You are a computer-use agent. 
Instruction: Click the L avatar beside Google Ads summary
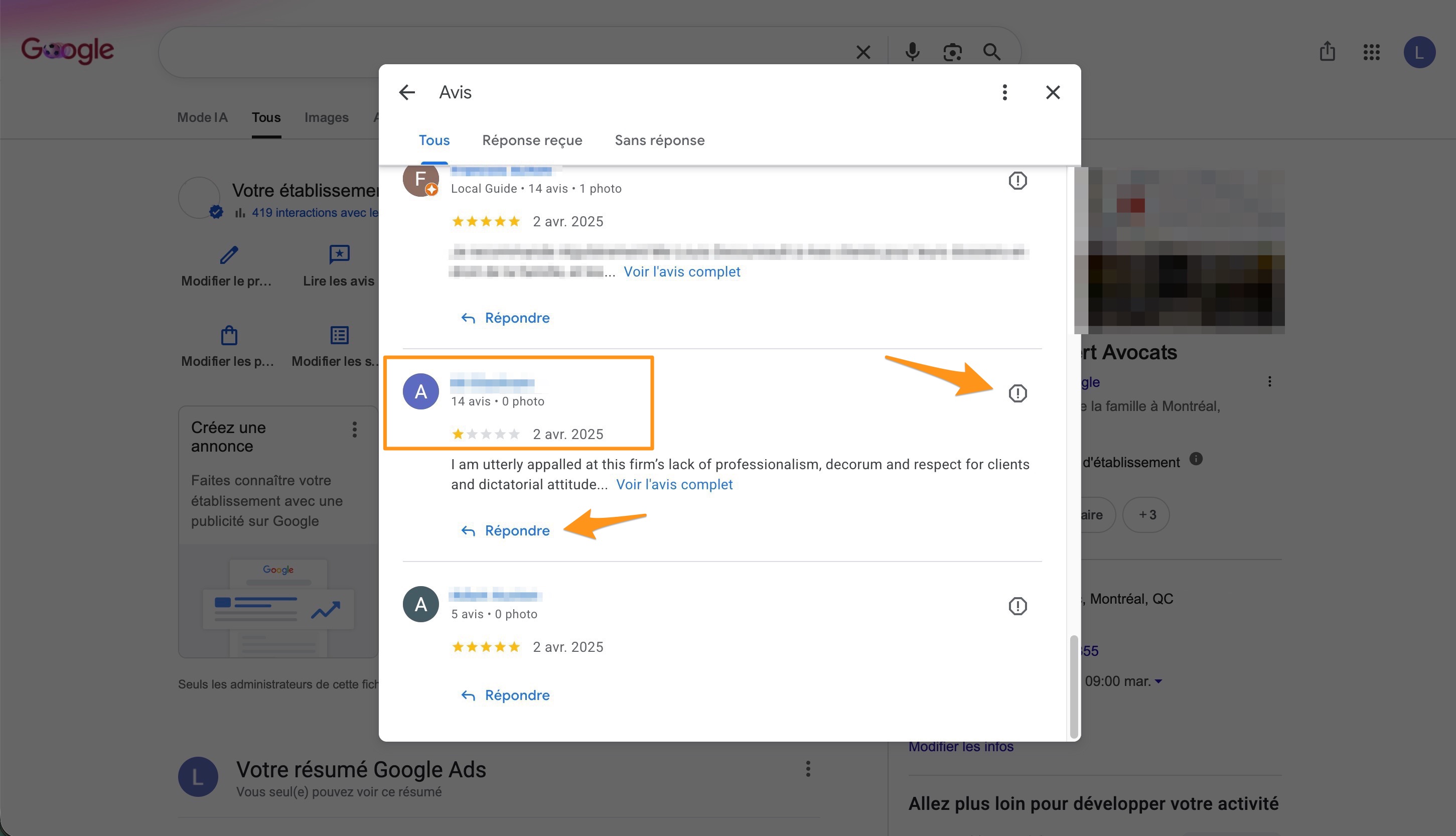coord(197,777)
